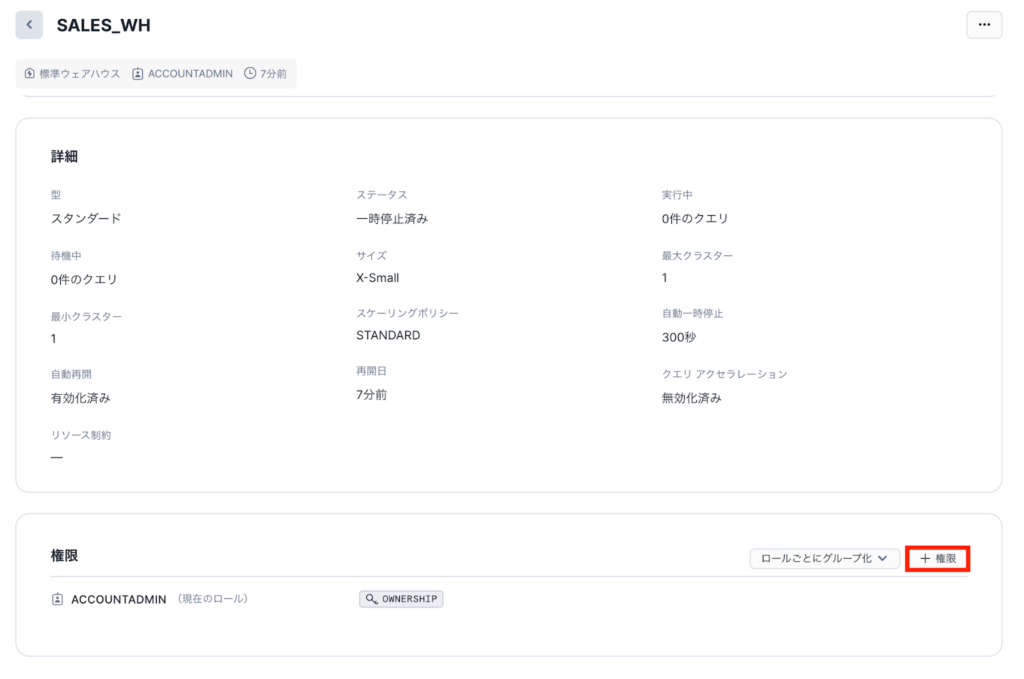Viewport: 1024px width, 679px height.
Task: Click the 無効化済み query acceleration value
Action: (691, 398)
